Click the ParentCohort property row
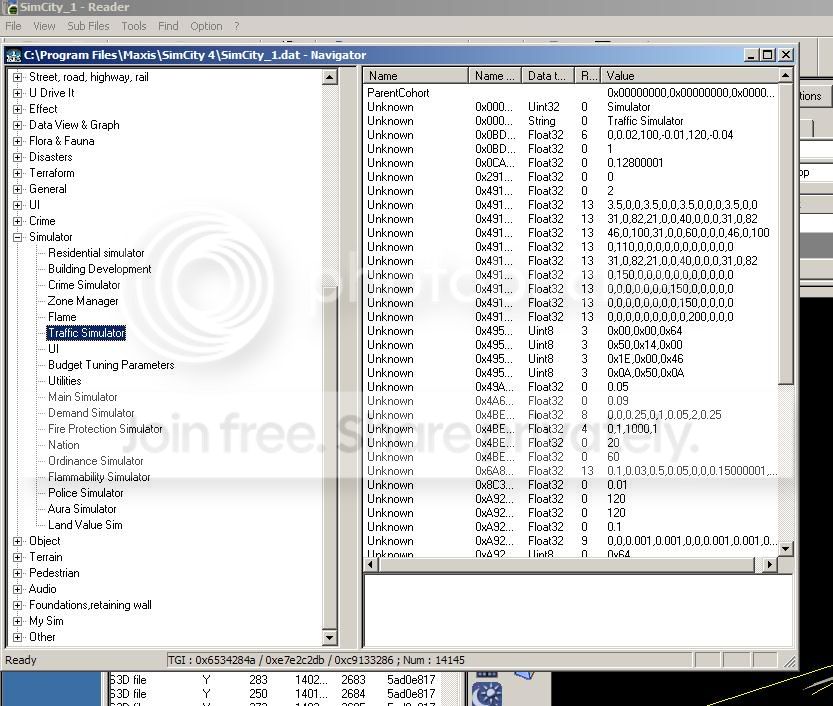 pyautogui.click(x=571, y=93)
